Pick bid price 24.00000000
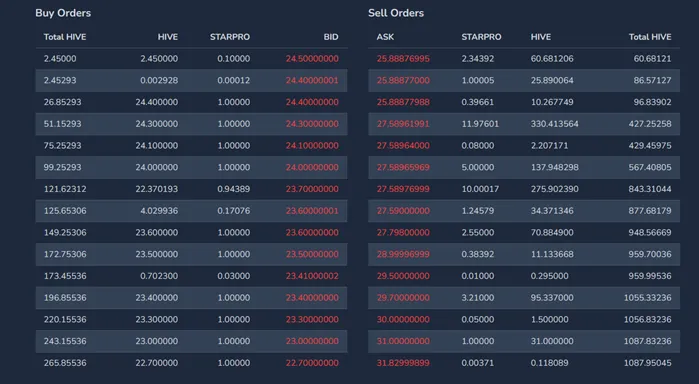The height and width of the screenshot is (384, 699). [312, 168]
